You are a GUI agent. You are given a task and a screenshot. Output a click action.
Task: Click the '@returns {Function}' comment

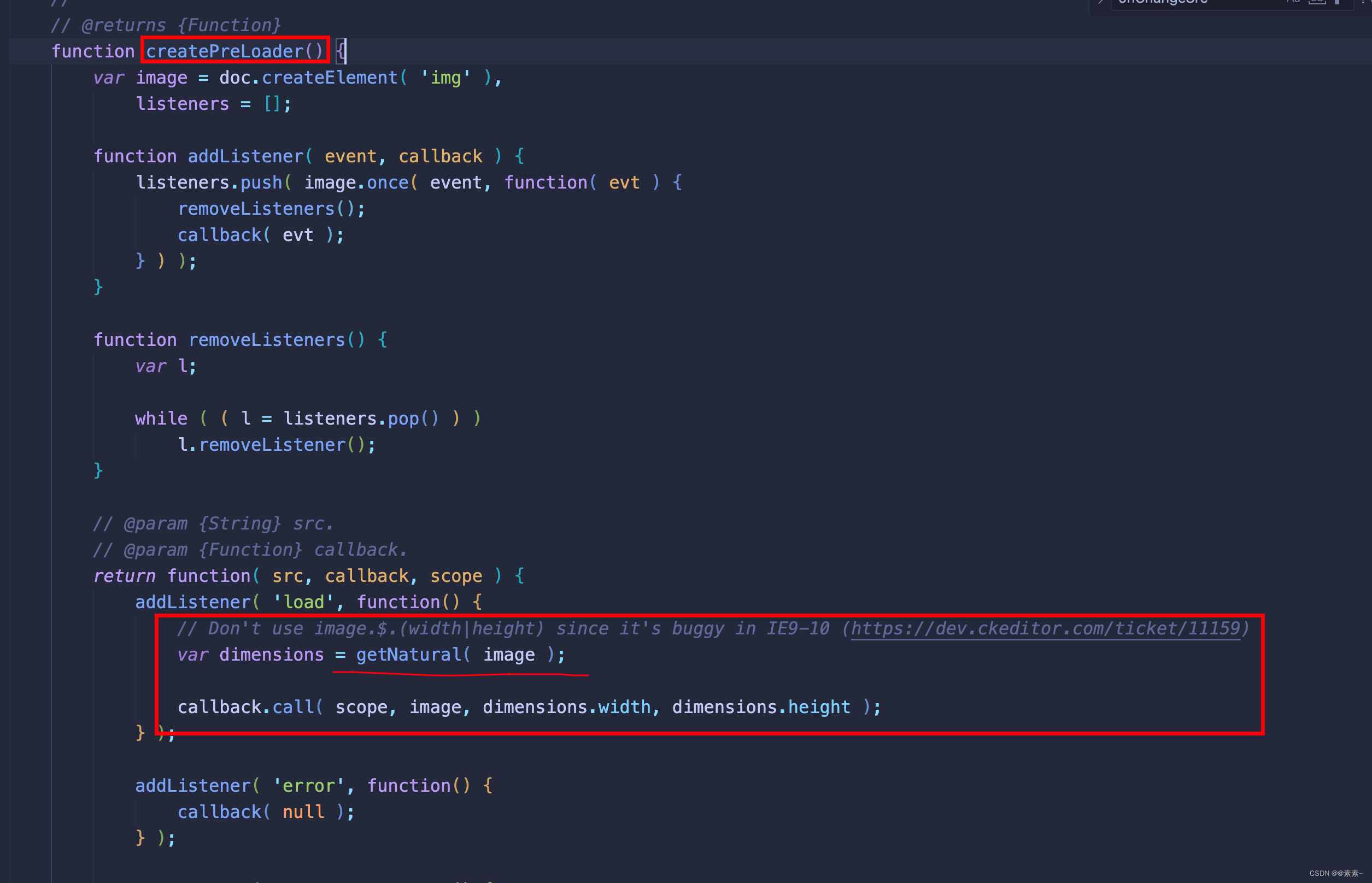click(166, 25)
